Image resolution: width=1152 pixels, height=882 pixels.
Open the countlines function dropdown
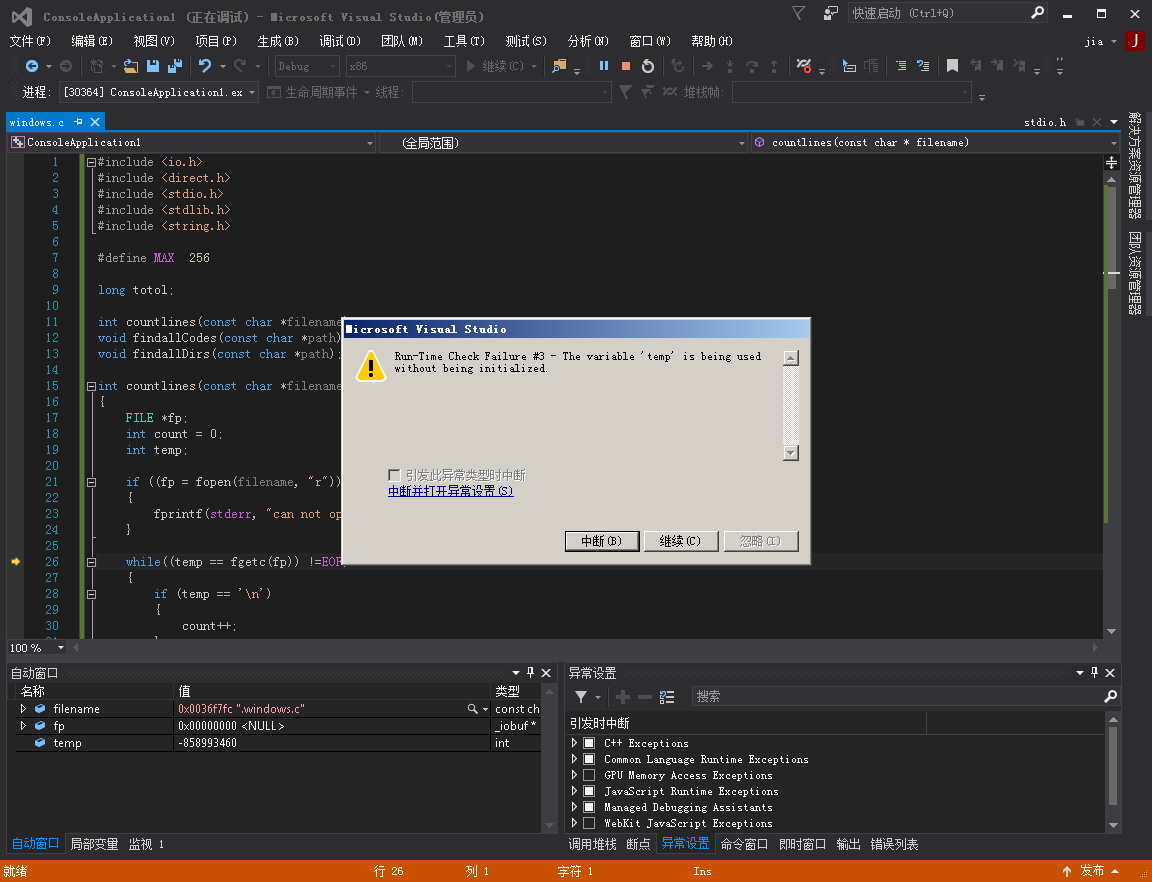tap(1113, 143)
